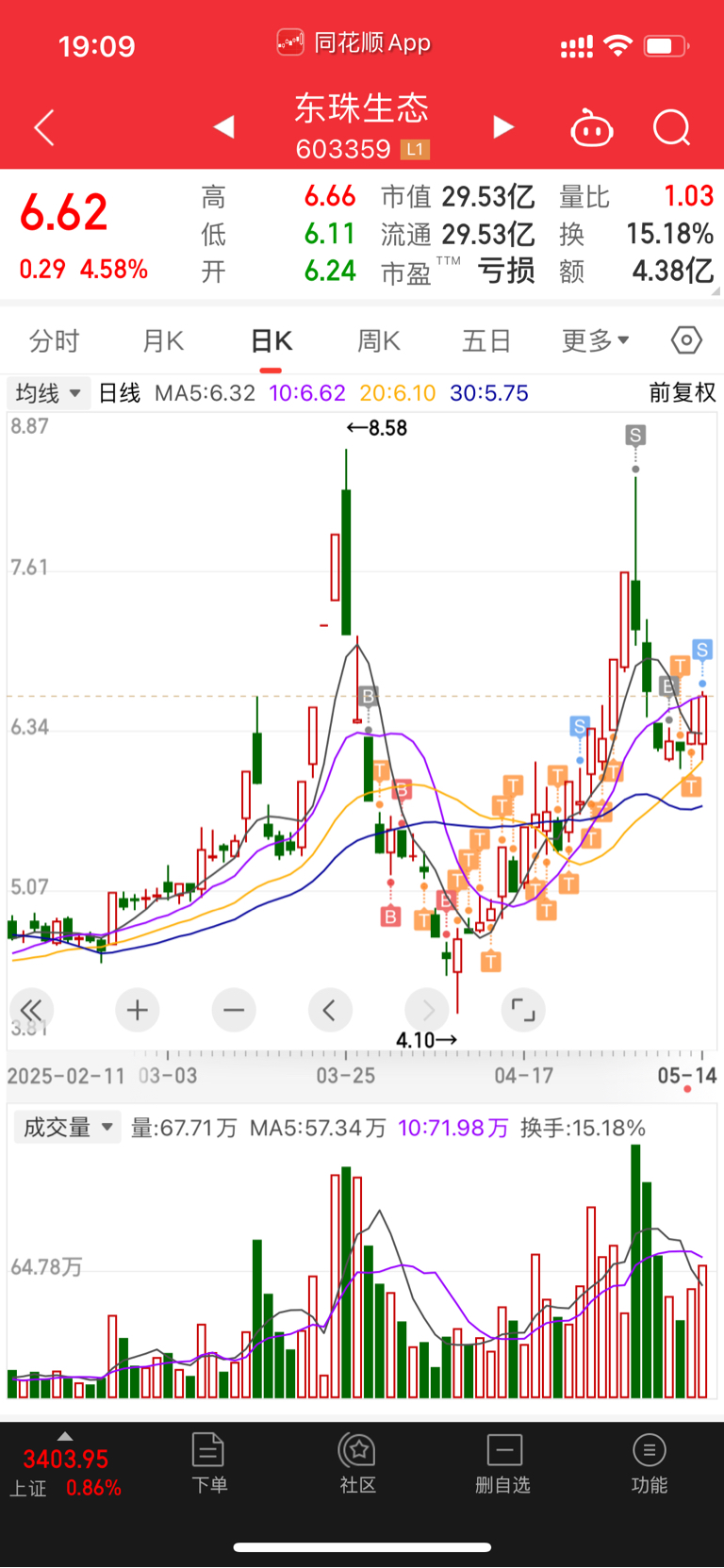Open chart settings hexagon icon
The image size is (724, 1568).
(x=686, y=339)
